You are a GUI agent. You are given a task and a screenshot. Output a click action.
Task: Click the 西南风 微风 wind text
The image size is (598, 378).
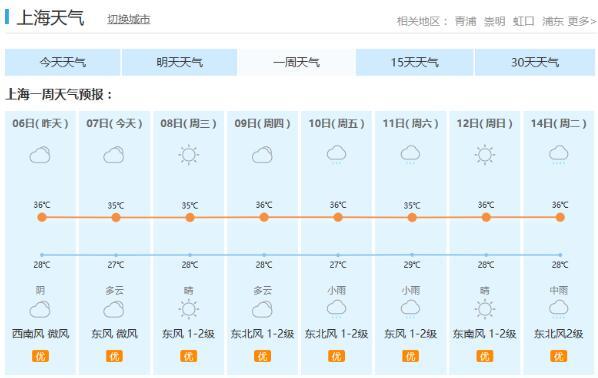[x=40, y=334]
